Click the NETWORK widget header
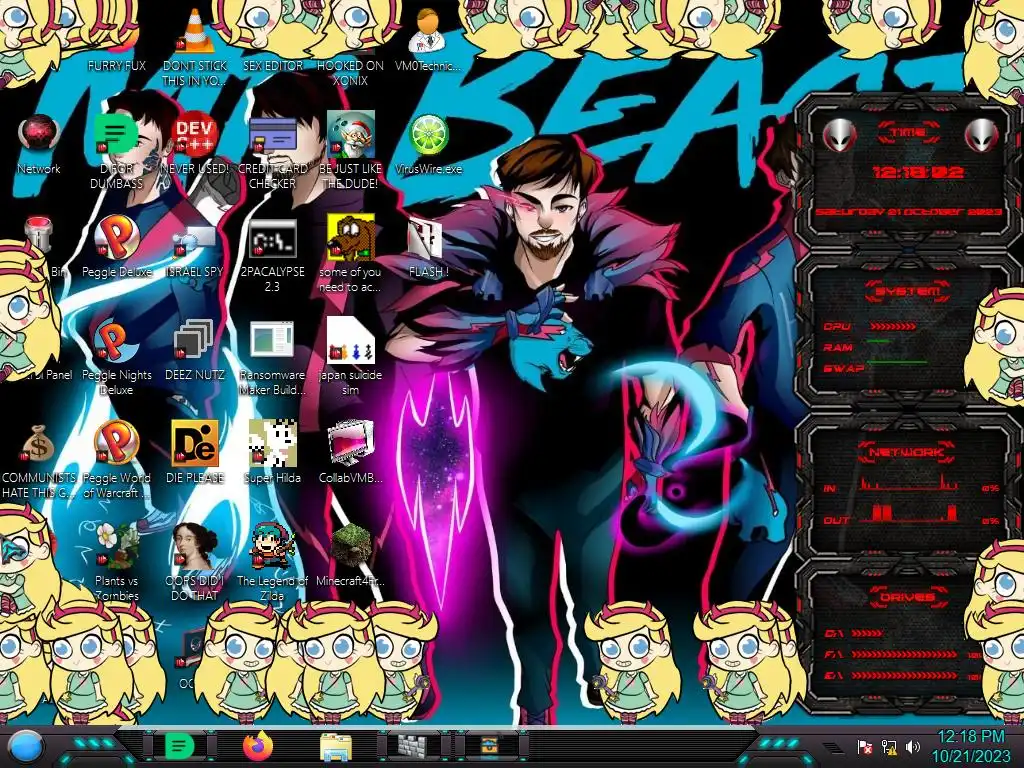Image resolution: width=1024 pixels, height=768 pixels. pyautogui.click(x=906, y=452)
